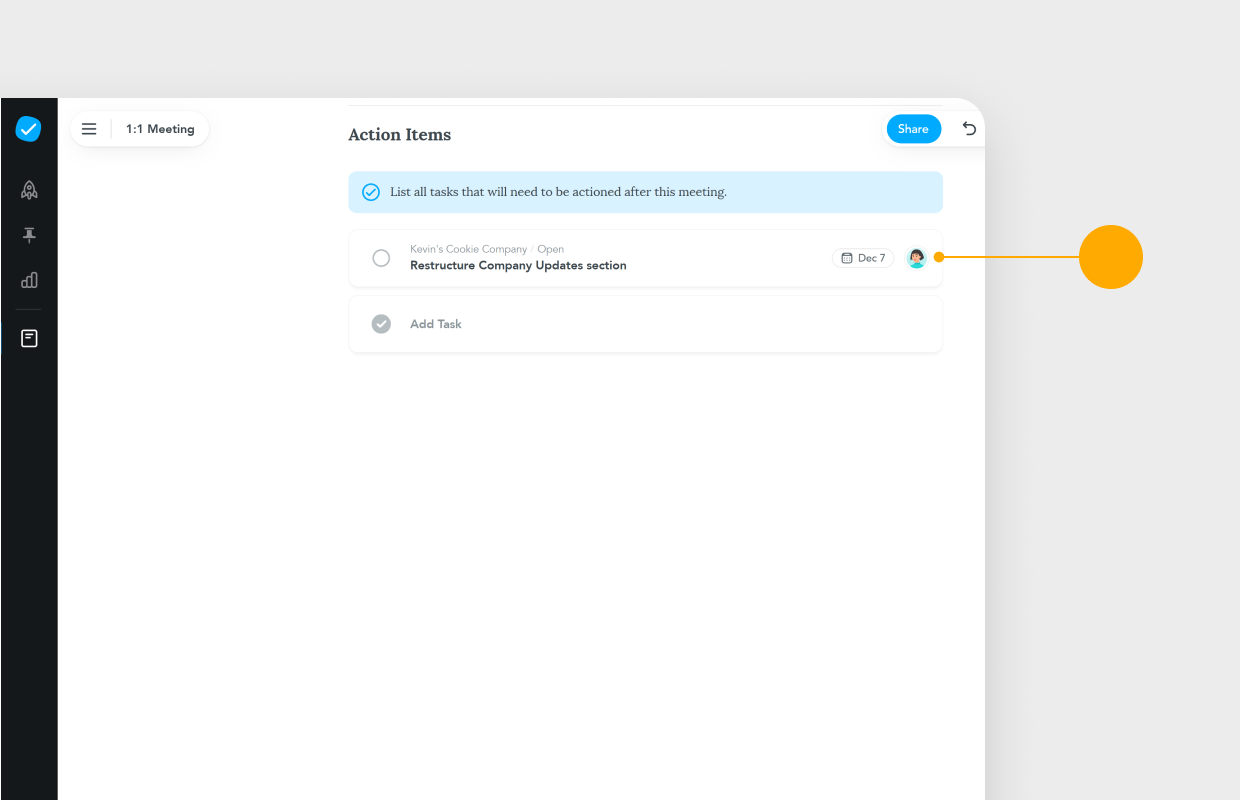Image resolution: width=1240 pixels, height=800 pixels.
Task: Open the 1:1 Meeting title menu
Action: coord(161,128)
